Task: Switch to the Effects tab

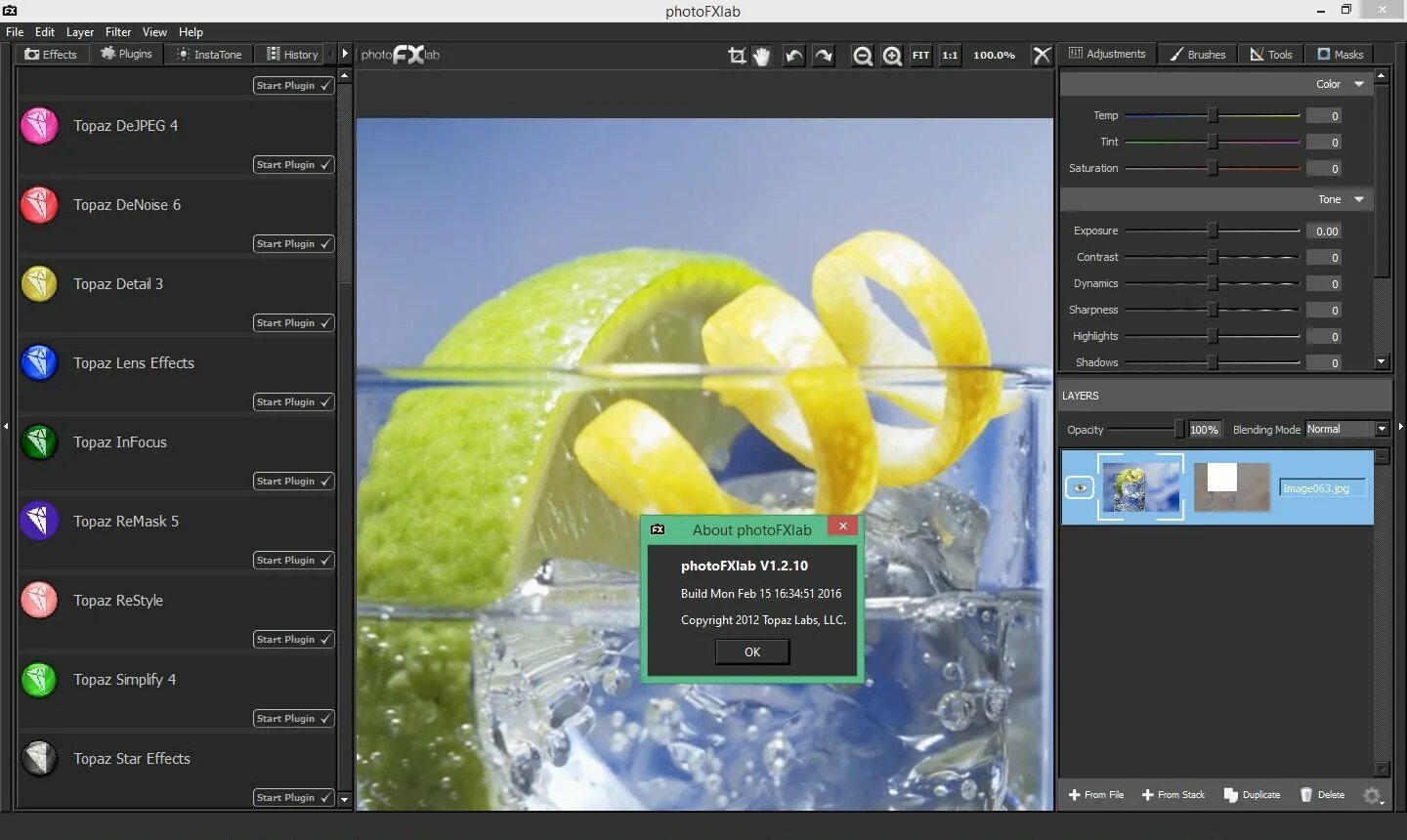Action: click(x=51, y=55)
